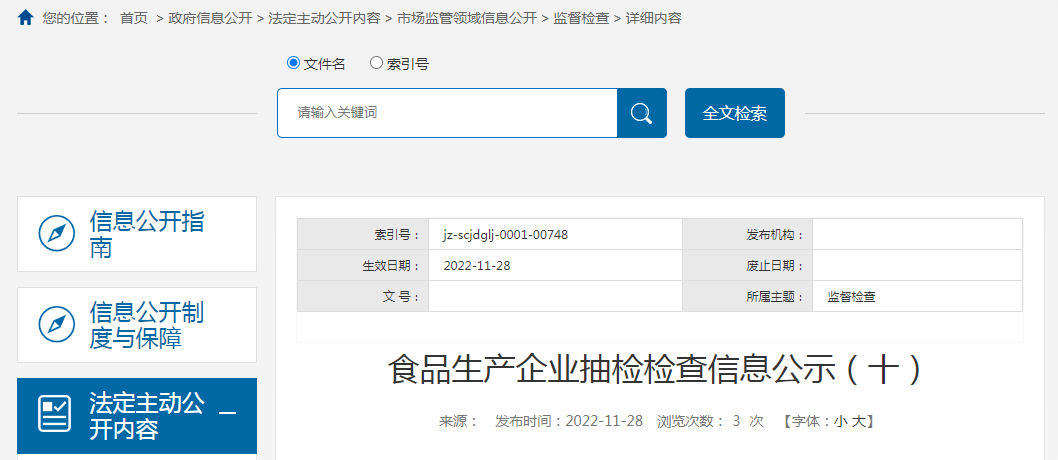Open 市场监管领域信息公开 breadcrumb link
The height and width of the screenshot is (460, 1058).
pyautogui.click(x=466, y=18)
